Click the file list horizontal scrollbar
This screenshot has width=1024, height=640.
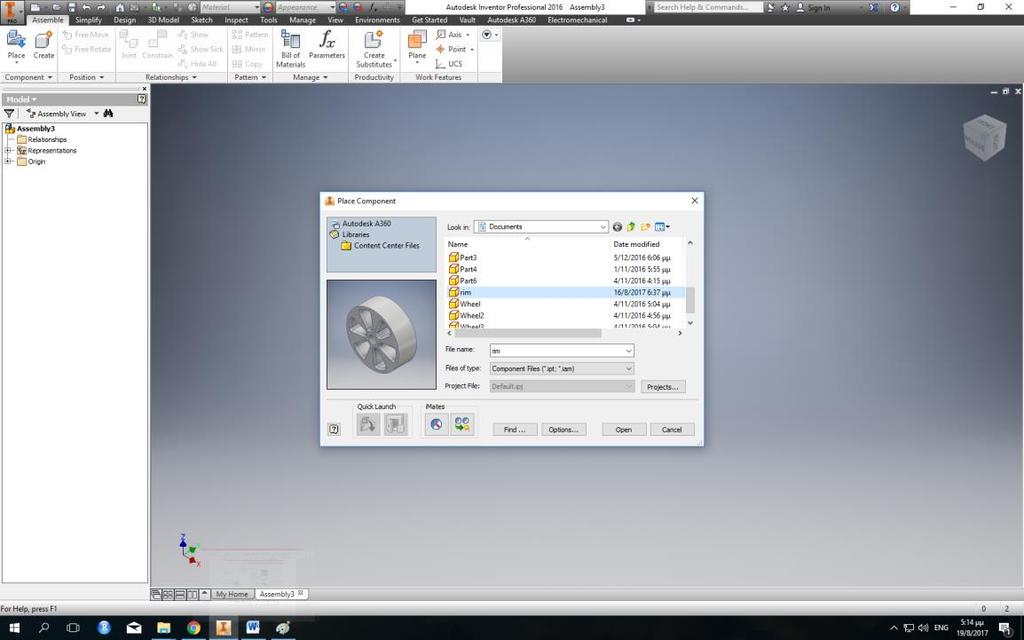click(x=528, y=333)
